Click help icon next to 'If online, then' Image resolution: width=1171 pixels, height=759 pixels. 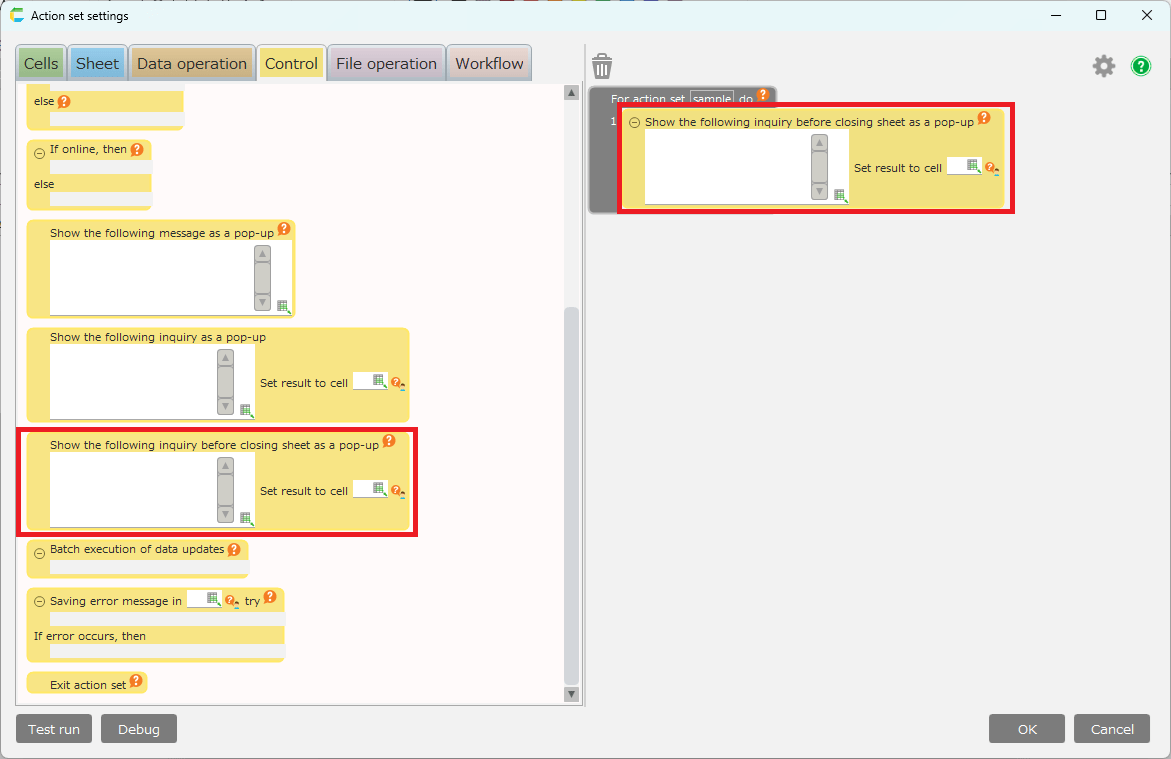(x=137, y=150)
